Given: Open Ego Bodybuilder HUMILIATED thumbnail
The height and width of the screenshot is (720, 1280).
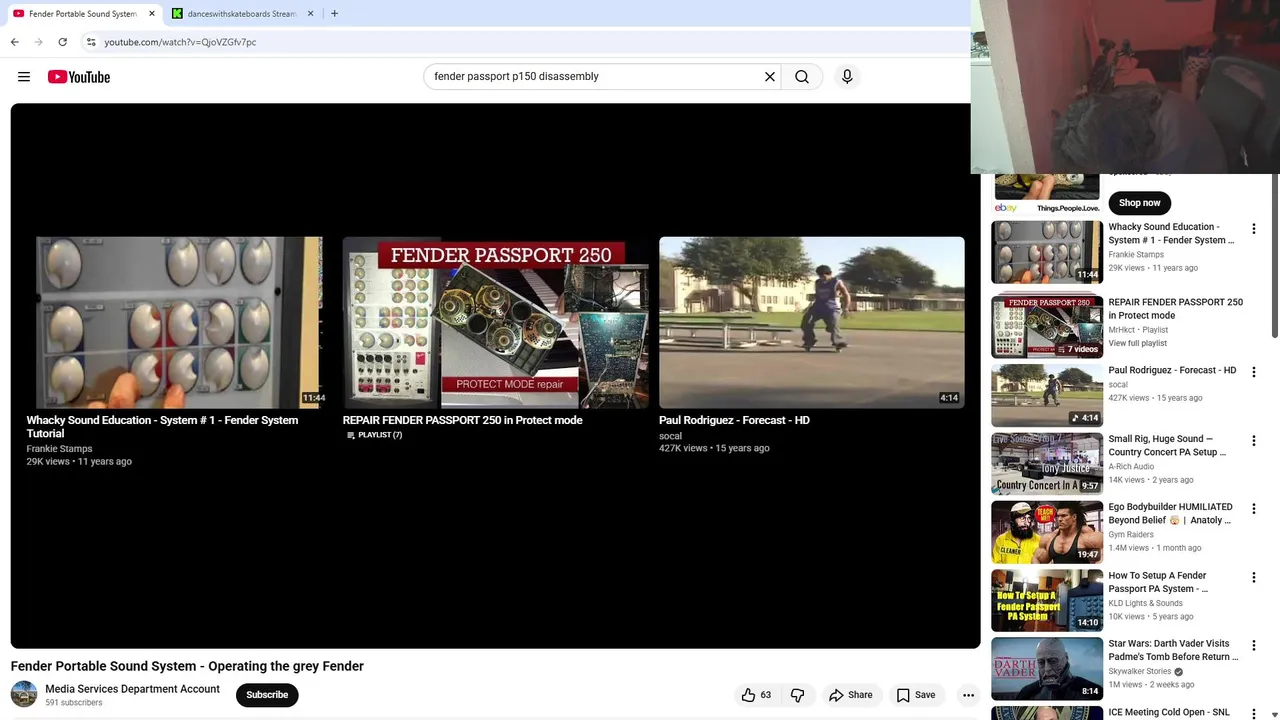Looking at the screenshot, I should click(1047, 532).
